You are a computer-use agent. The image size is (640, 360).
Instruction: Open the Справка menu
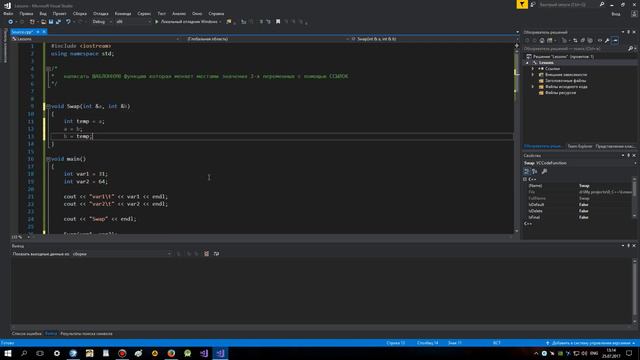[x=216, y=13]
